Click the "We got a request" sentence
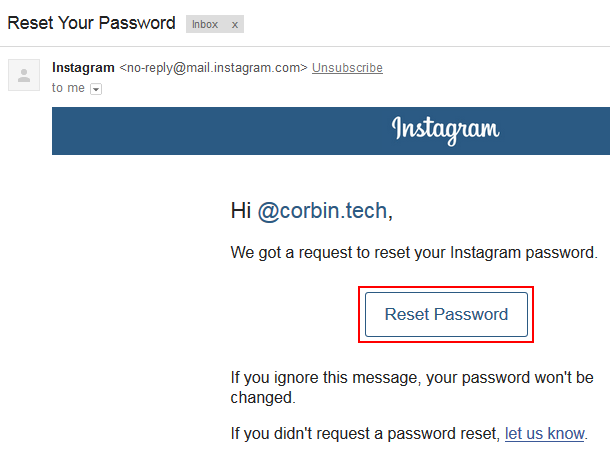The image size is (610, 457). click(x=414, y=253)
